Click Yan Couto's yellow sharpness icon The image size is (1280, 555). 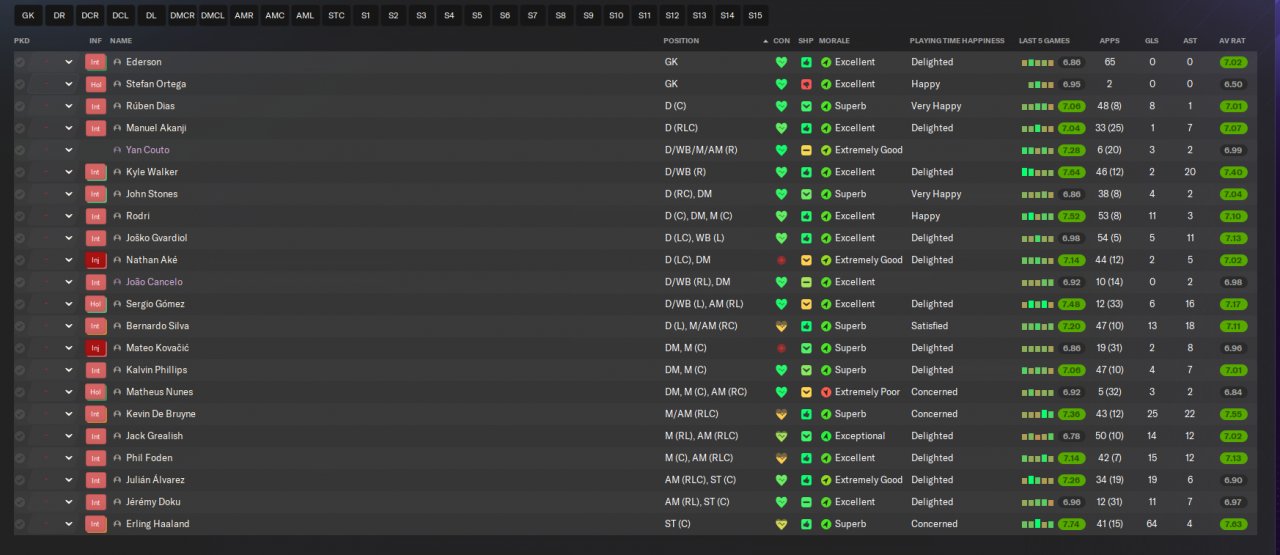click(806, 150)
